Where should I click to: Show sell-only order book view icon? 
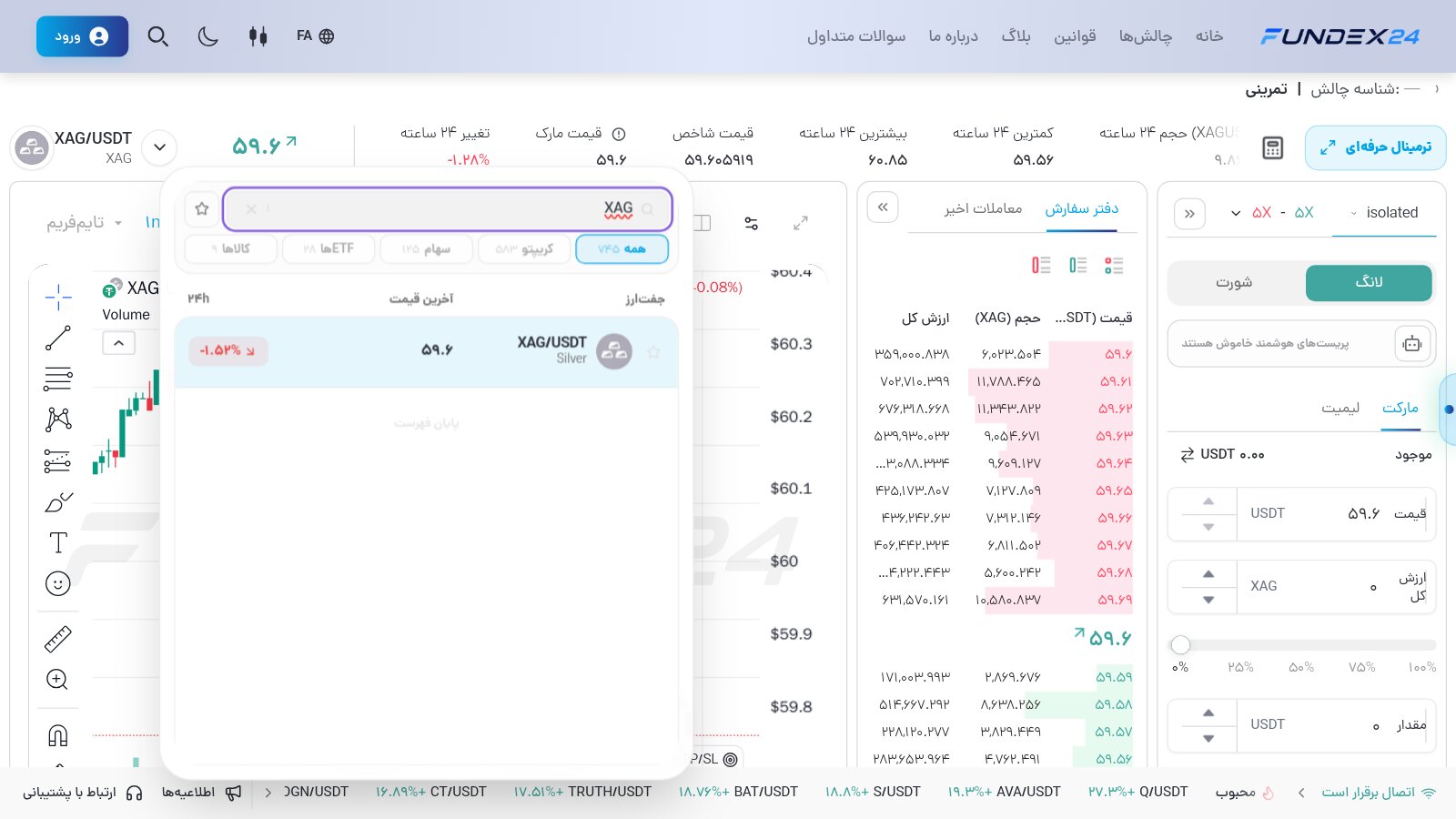pos(1041,265)
